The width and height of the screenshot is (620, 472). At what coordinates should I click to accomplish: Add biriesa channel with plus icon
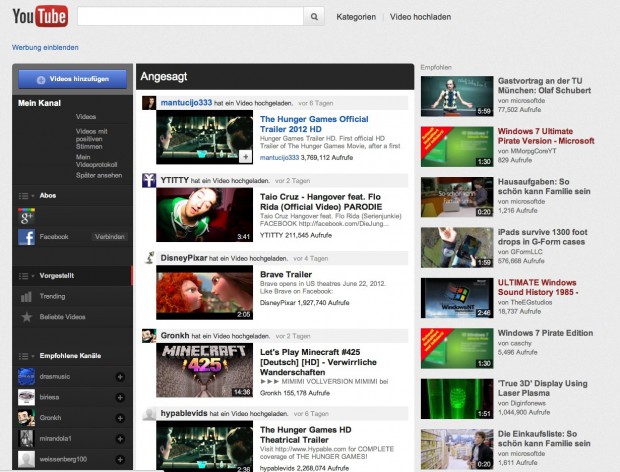click(120, 397)
